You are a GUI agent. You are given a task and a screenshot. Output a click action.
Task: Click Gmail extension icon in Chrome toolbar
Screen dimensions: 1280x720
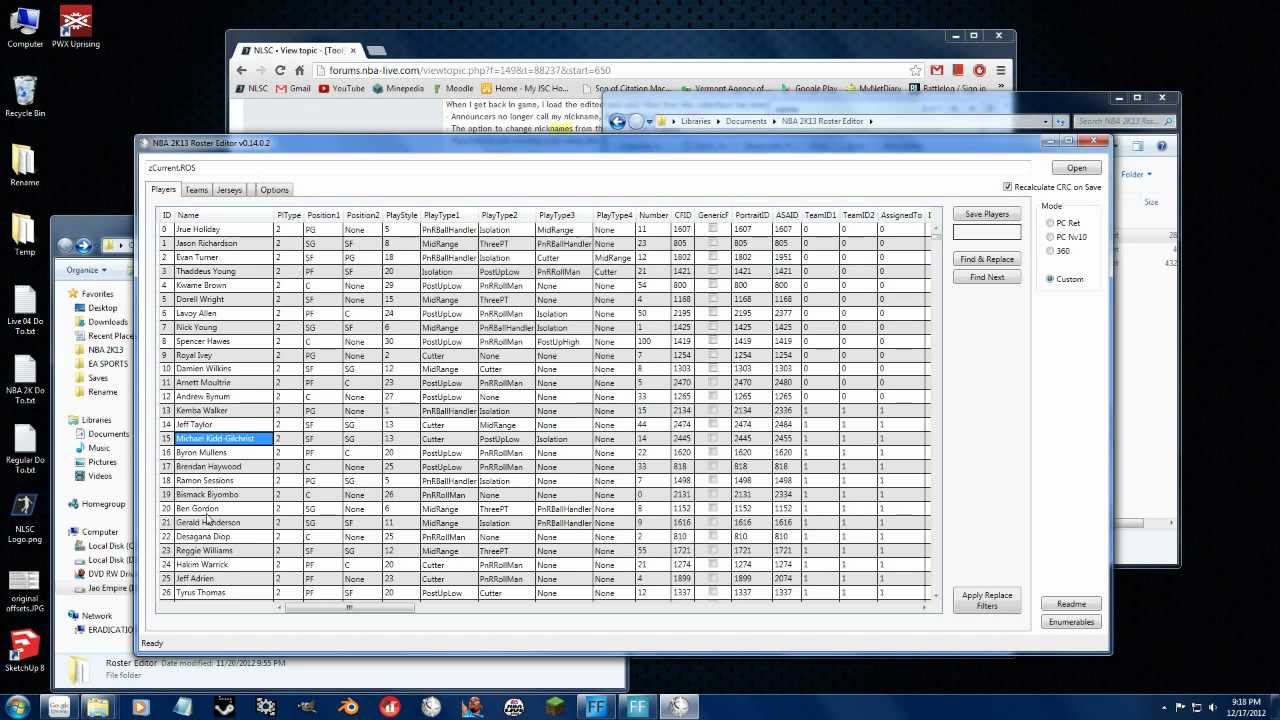pos(937,70)
